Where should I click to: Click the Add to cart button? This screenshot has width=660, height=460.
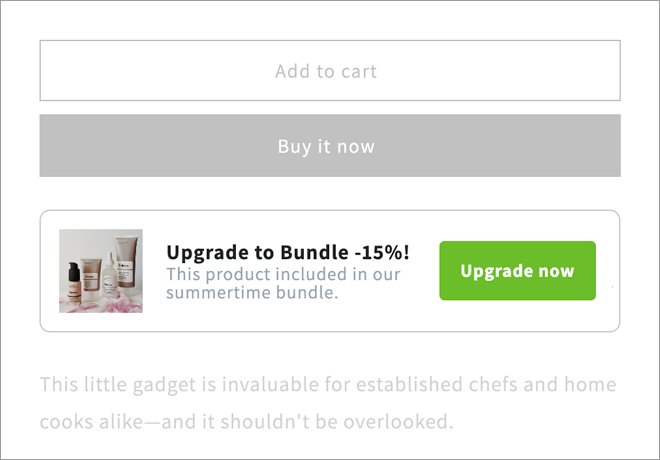(x=329, y=71)
